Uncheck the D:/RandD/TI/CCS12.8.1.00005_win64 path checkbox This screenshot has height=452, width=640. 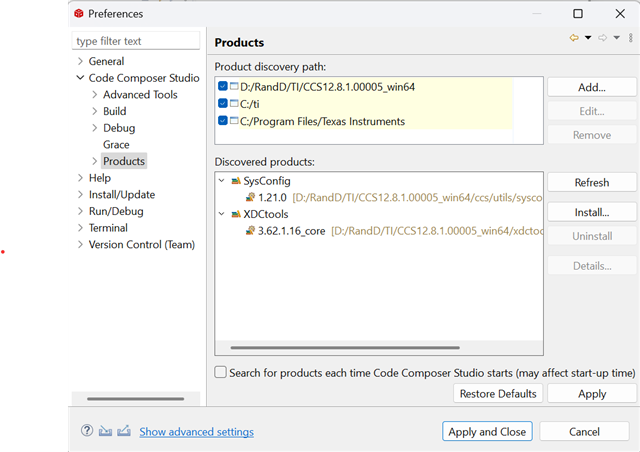click(x=223, y=86)
